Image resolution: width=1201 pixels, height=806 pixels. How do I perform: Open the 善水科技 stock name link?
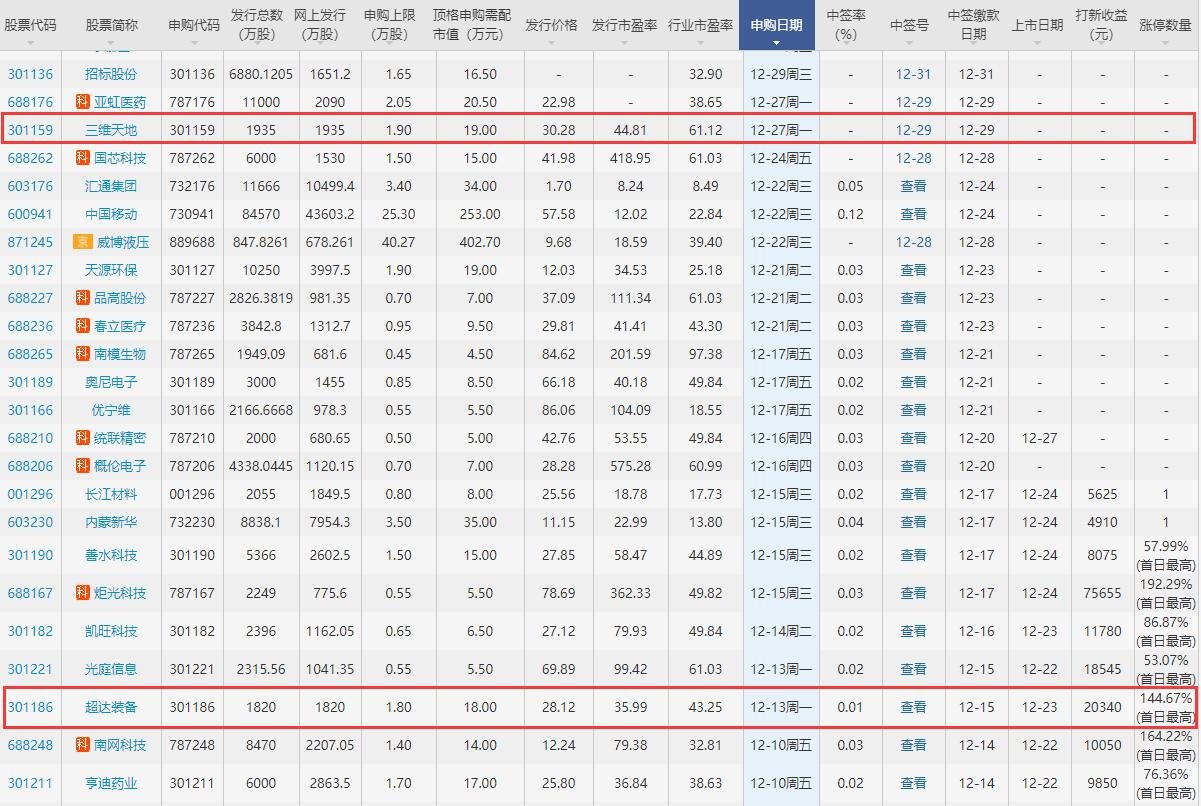point(111,555)
